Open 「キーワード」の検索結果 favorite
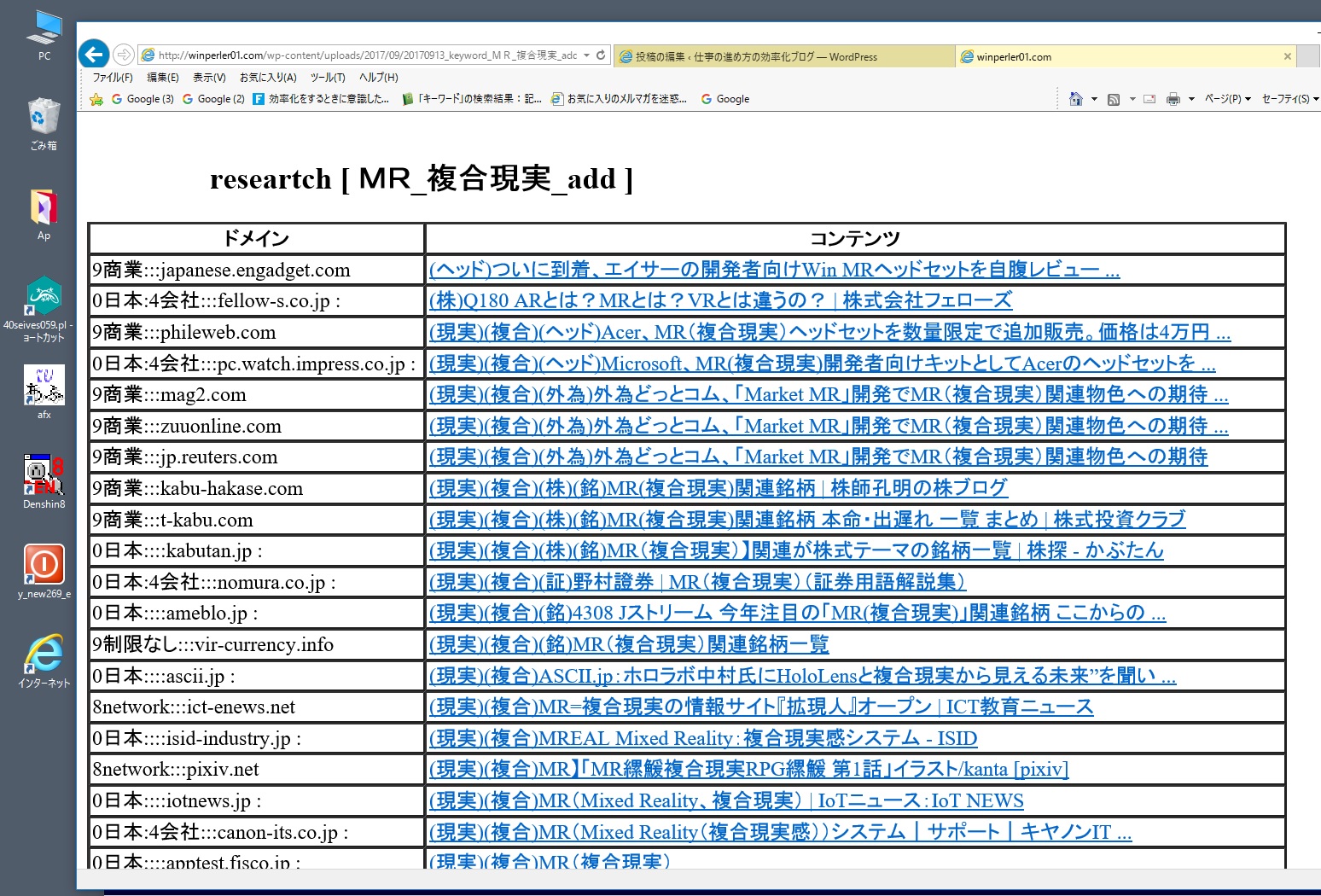Viewport: 1321px width, 896px height. pyautogui.click(x=472, y=99)
